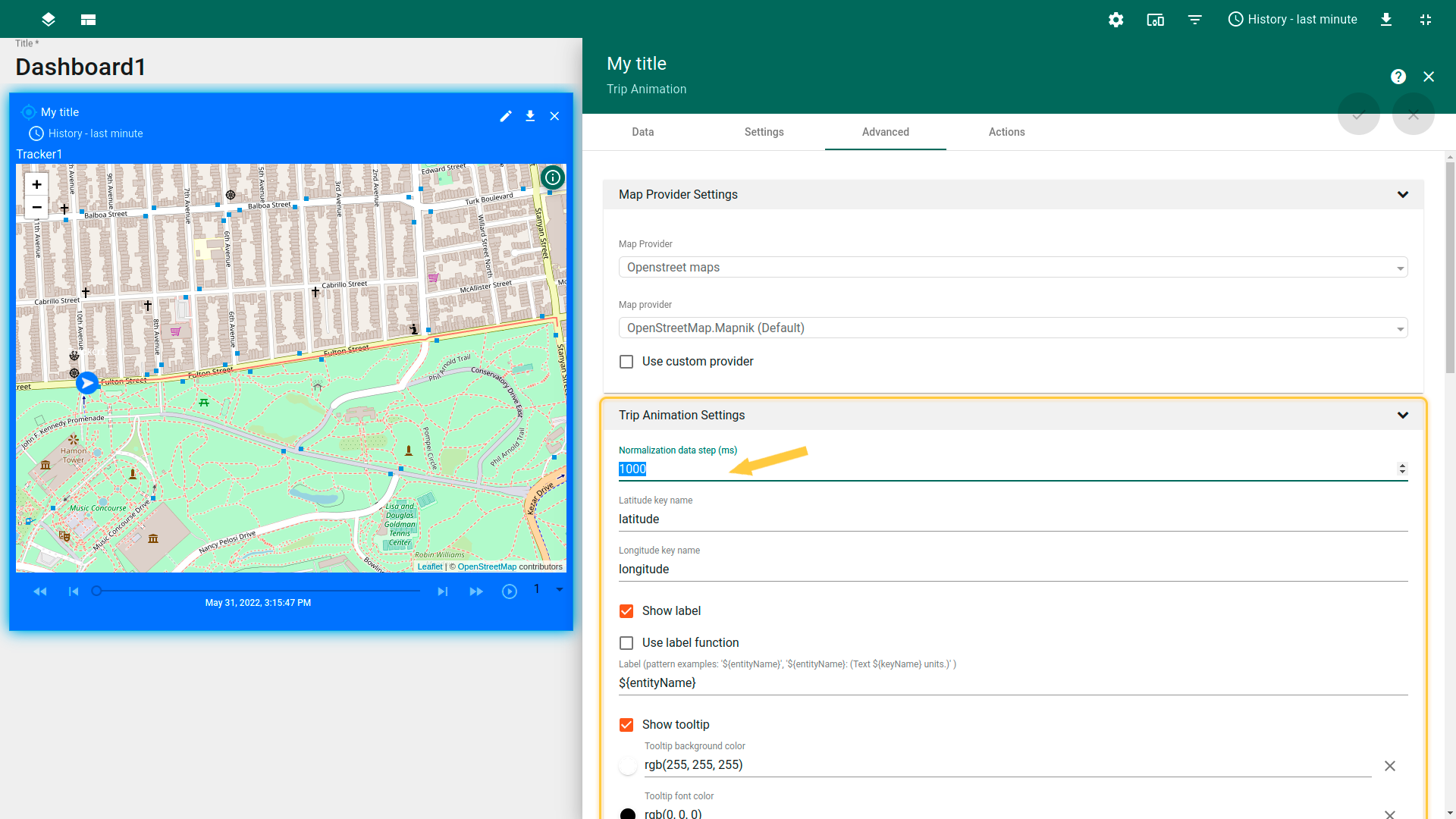
Task: Switch to the Data tab
Action: pos(642,132)
